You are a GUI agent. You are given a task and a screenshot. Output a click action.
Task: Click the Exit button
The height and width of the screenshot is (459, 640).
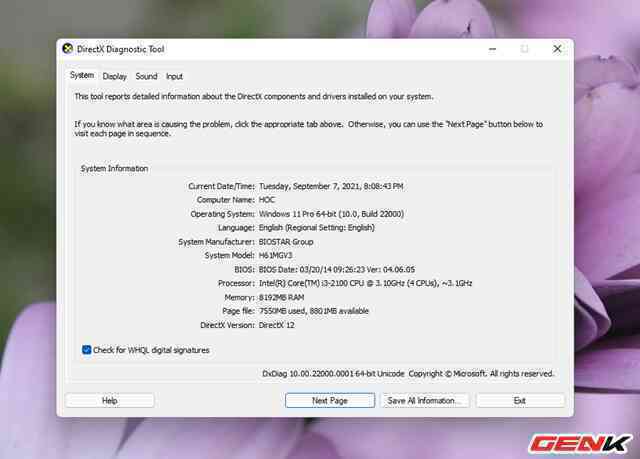(x=520, y=401)
